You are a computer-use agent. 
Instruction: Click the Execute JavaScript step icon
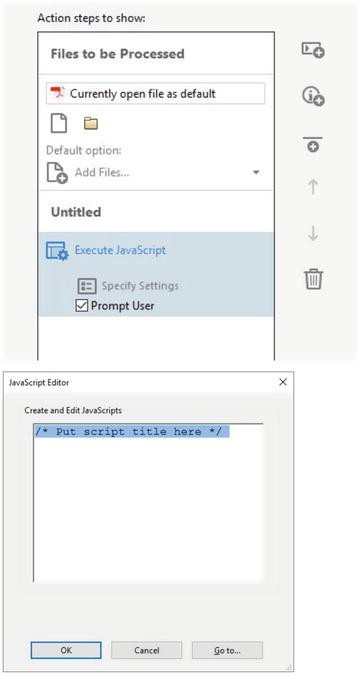pyautogui.click(x=57, y=251)
